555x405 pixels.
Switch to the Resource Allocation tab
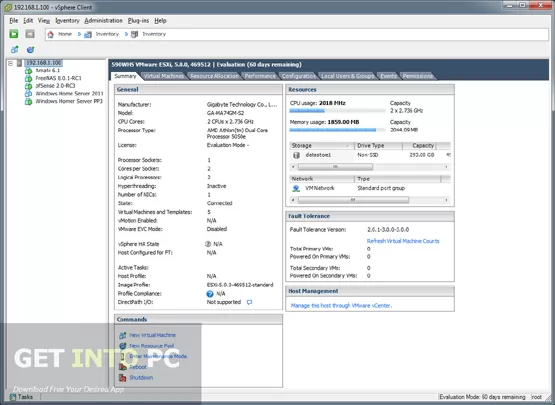coord(214,76)
